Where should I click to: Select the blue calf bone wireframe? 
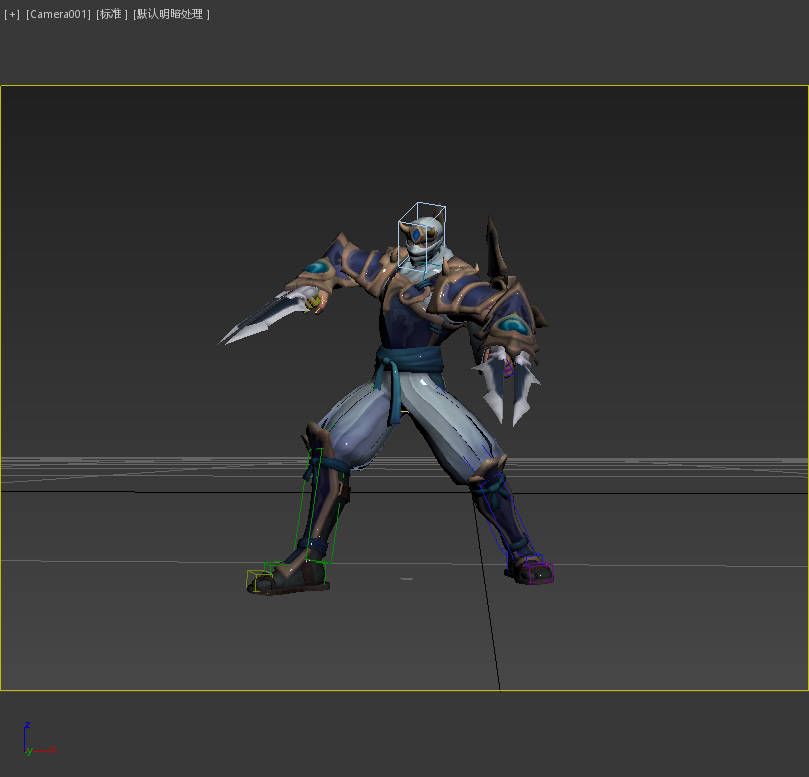(x=506, y=518)
